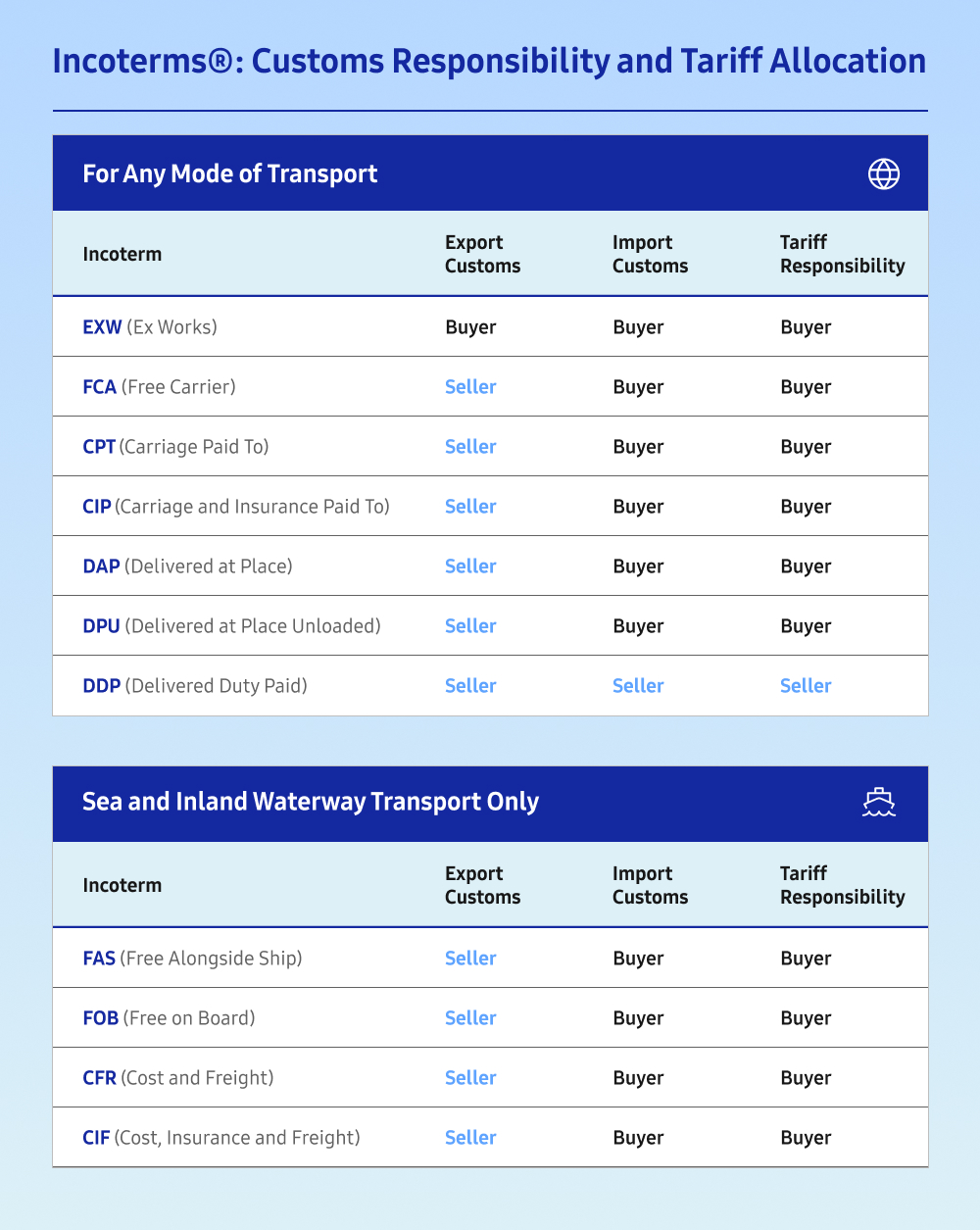Click the Import Customs header in first table
This screenshot has height=1230, width=980.
click(x=650, y=255)
